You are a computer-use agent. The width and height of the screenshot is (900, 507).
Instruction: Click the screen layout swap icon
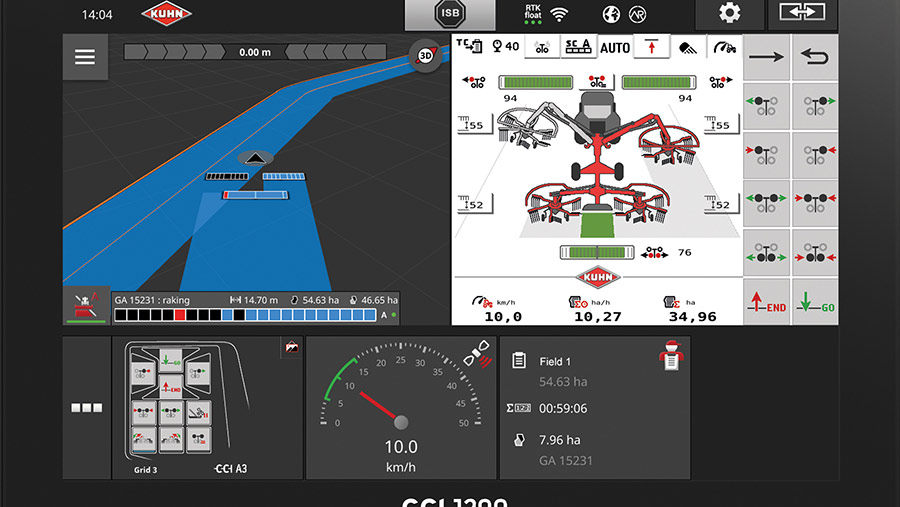(x=802, y=14)
